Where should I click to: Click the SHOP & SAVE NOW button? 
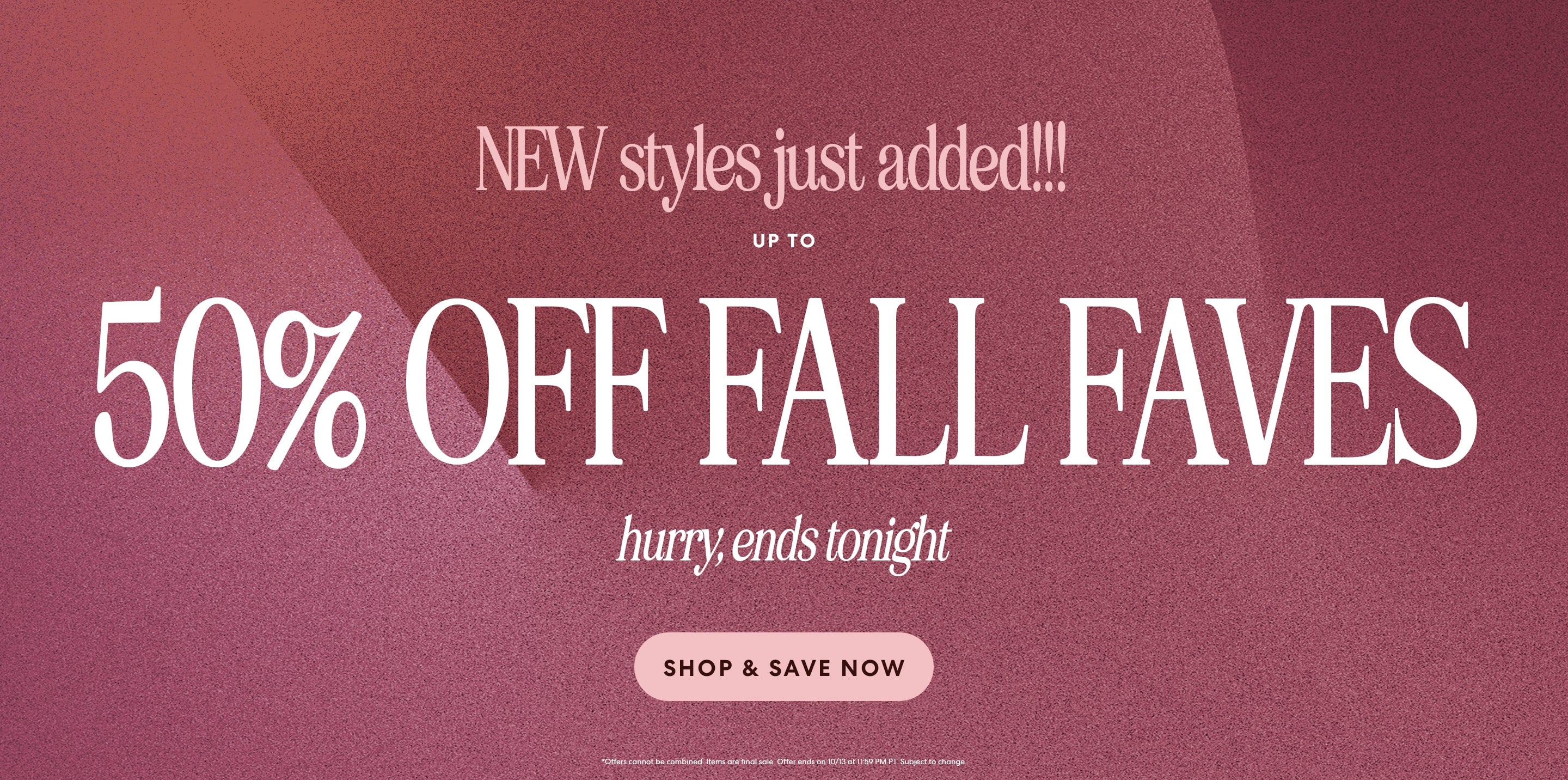[783, 667]
